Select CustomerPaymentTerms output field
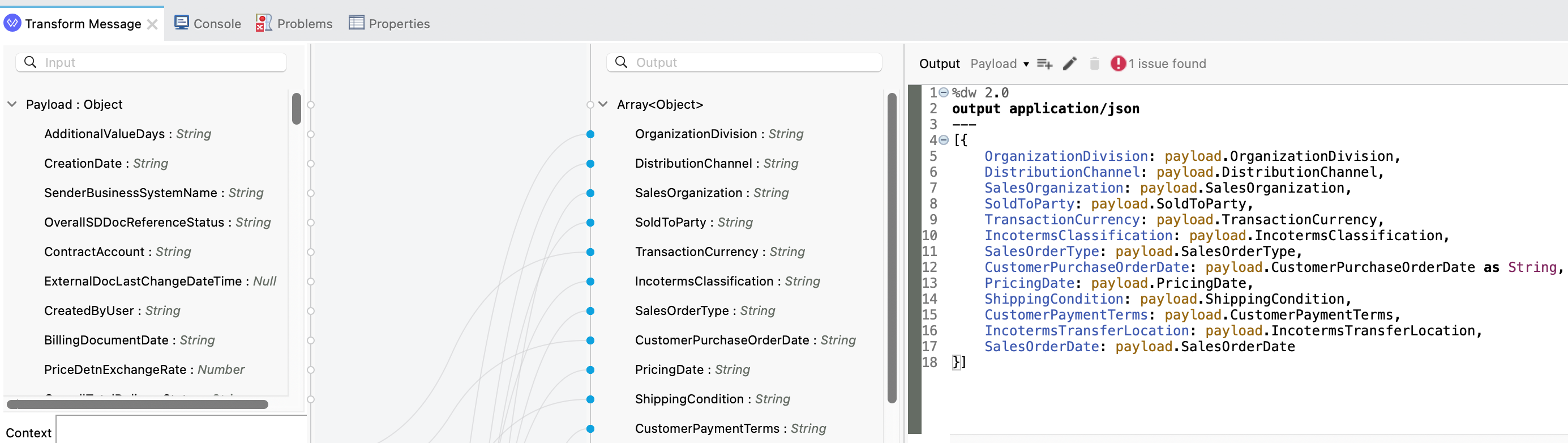Screen dimensions: 1568x443 coord(730,428)
